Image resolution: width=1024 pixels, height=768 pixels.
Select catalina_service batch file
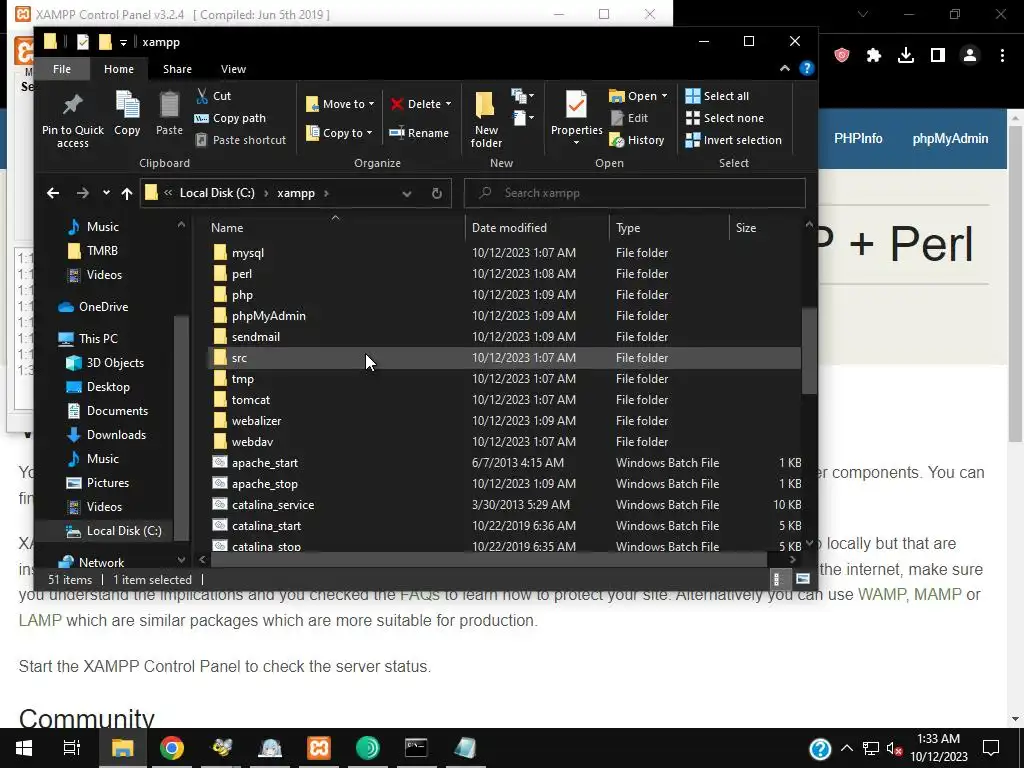click(273, 505)
